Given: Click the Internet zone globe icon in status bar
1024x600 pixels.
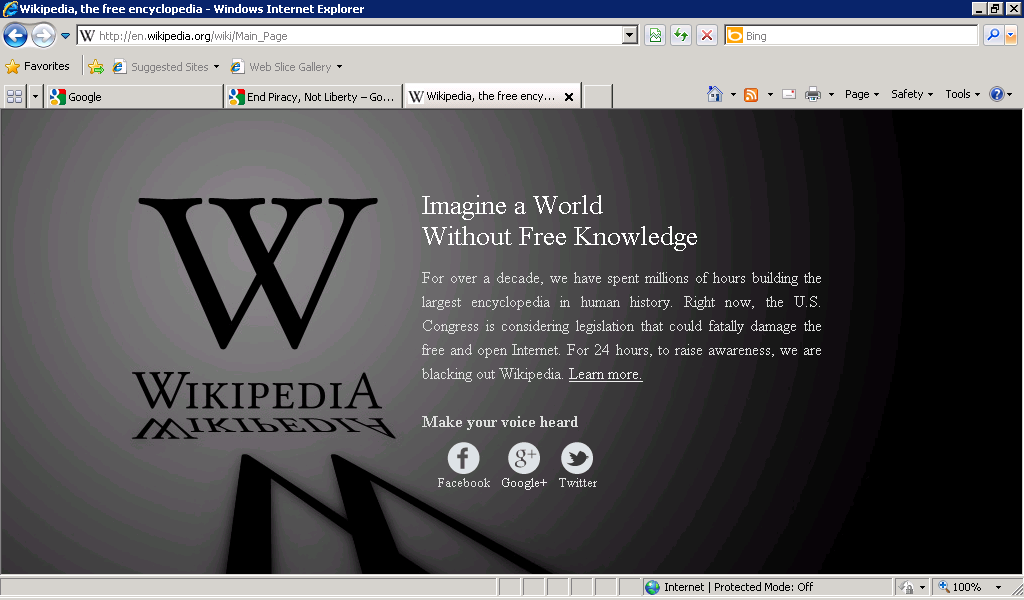Looking at the screenshot, I should 652,587.
